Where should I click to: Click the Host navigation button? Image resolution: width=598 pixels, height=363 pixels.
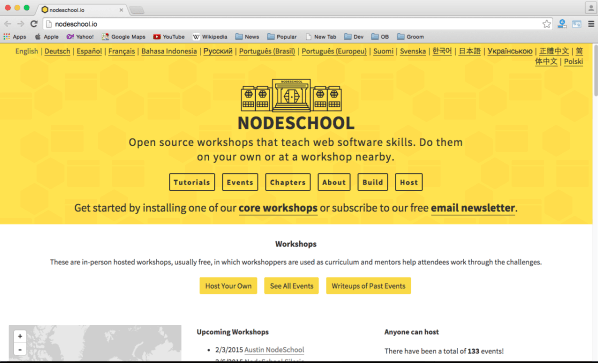point(409,182)
